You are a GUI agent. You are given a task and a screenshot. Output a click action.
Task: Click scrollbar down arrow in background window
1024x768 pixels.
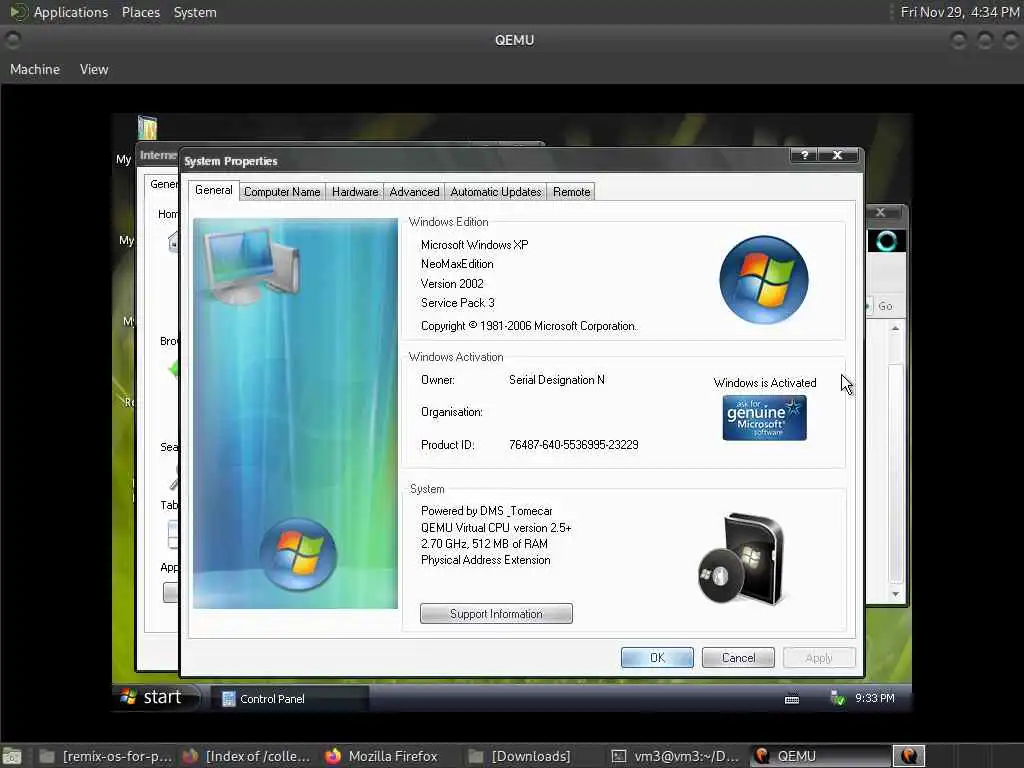pyautogui.click(x=895, y=594)
